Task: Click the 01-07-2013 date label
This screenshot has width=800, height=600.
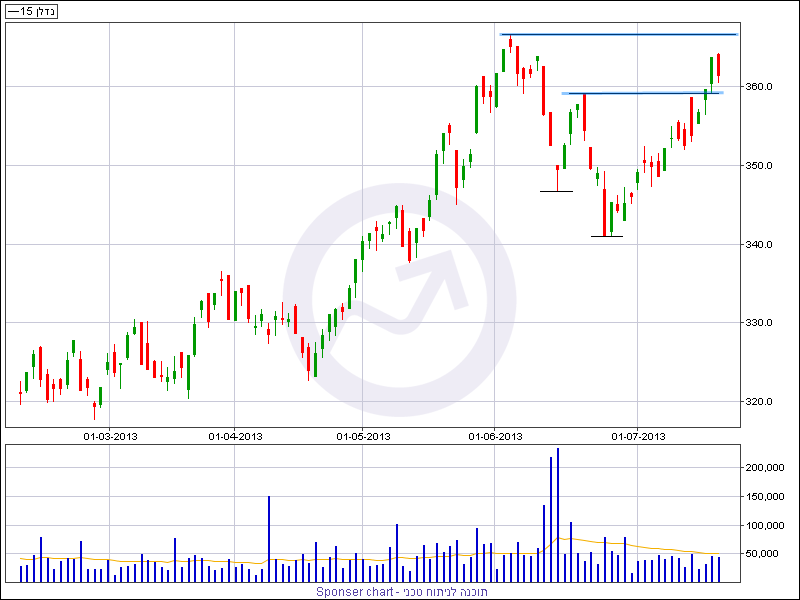Action: pos(638,436)
